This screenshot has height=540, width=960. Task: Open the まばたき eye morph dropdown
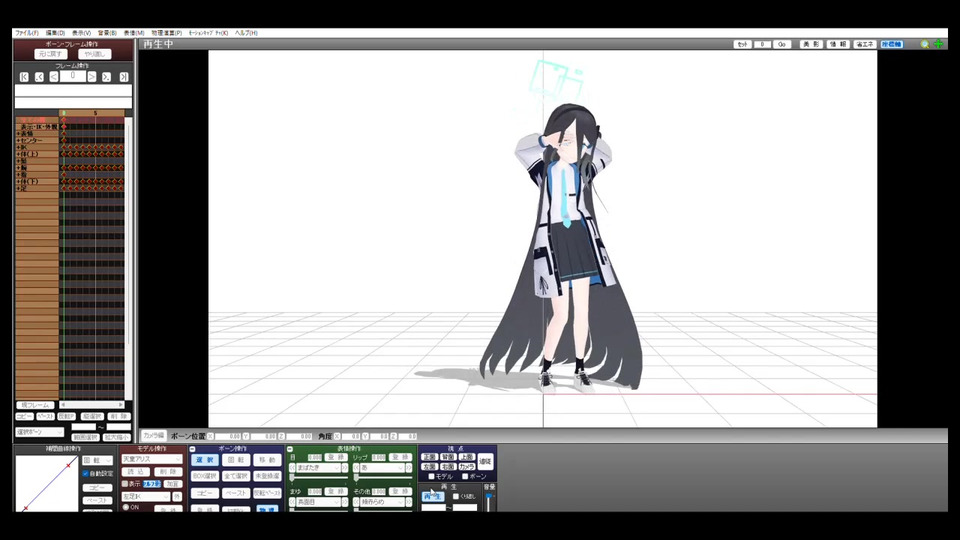coord(318,468)
